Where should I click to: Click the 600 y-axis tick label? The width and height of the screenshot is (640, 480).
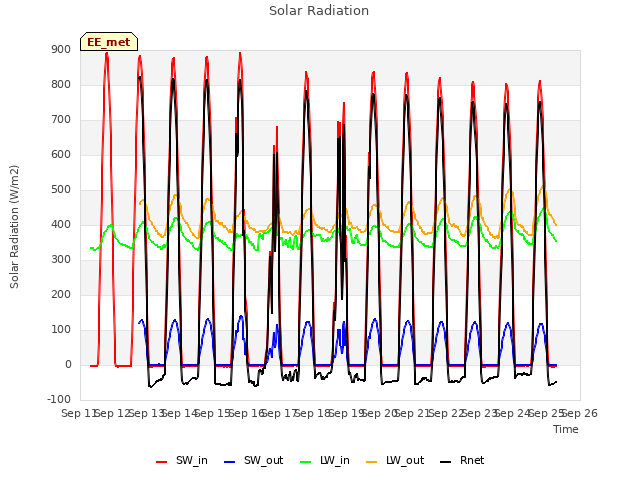coord(61,154)
